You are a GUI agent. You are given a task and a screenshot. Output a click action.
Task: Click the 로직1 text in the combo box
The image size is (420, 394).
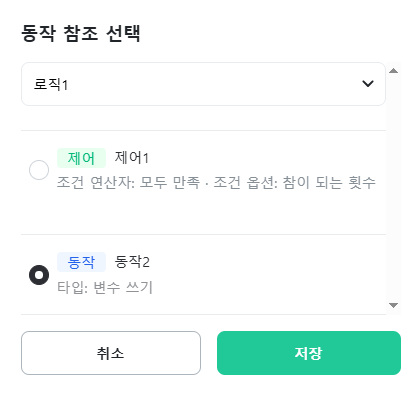51,84
